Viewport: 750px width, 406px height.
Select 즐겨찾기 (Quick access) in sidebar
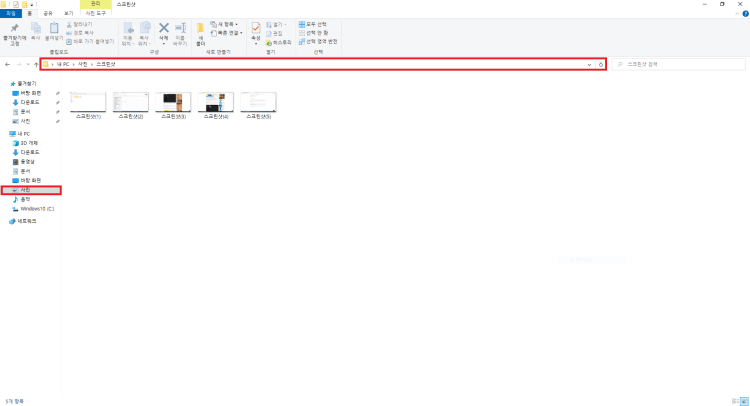27,84
